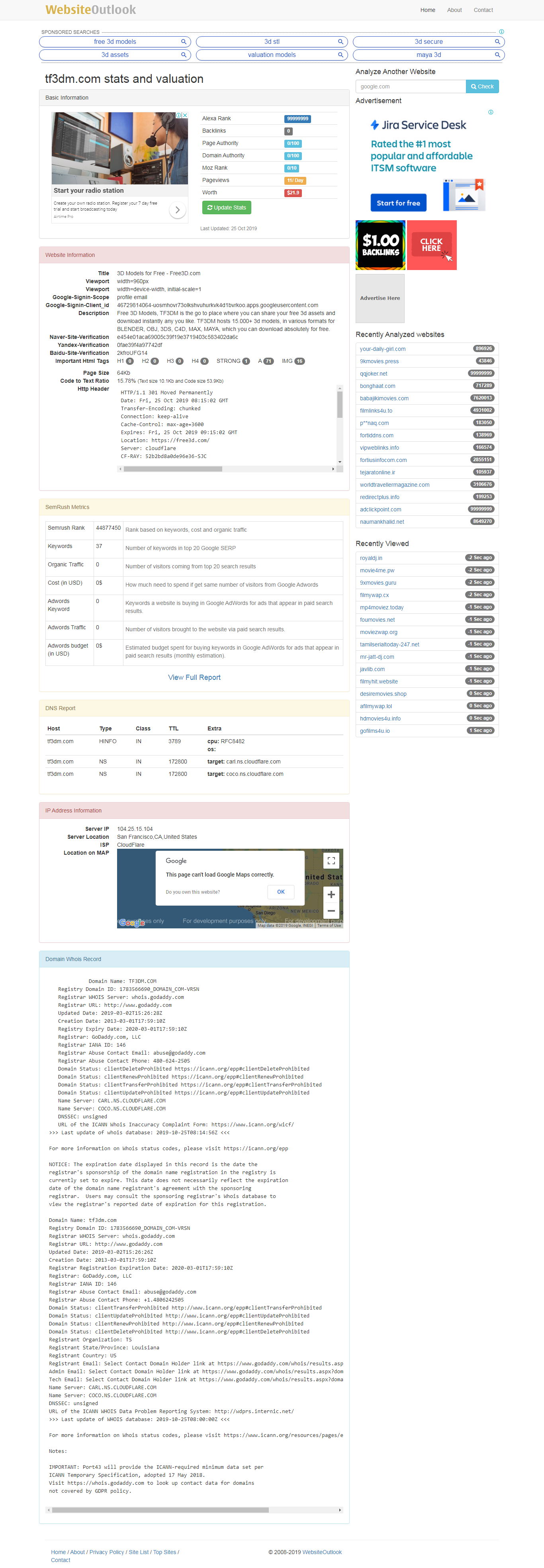Open the 'free 3d models' sponsored search
Image resolution: width=544 pixels, height=1568 pixels.
115,42
